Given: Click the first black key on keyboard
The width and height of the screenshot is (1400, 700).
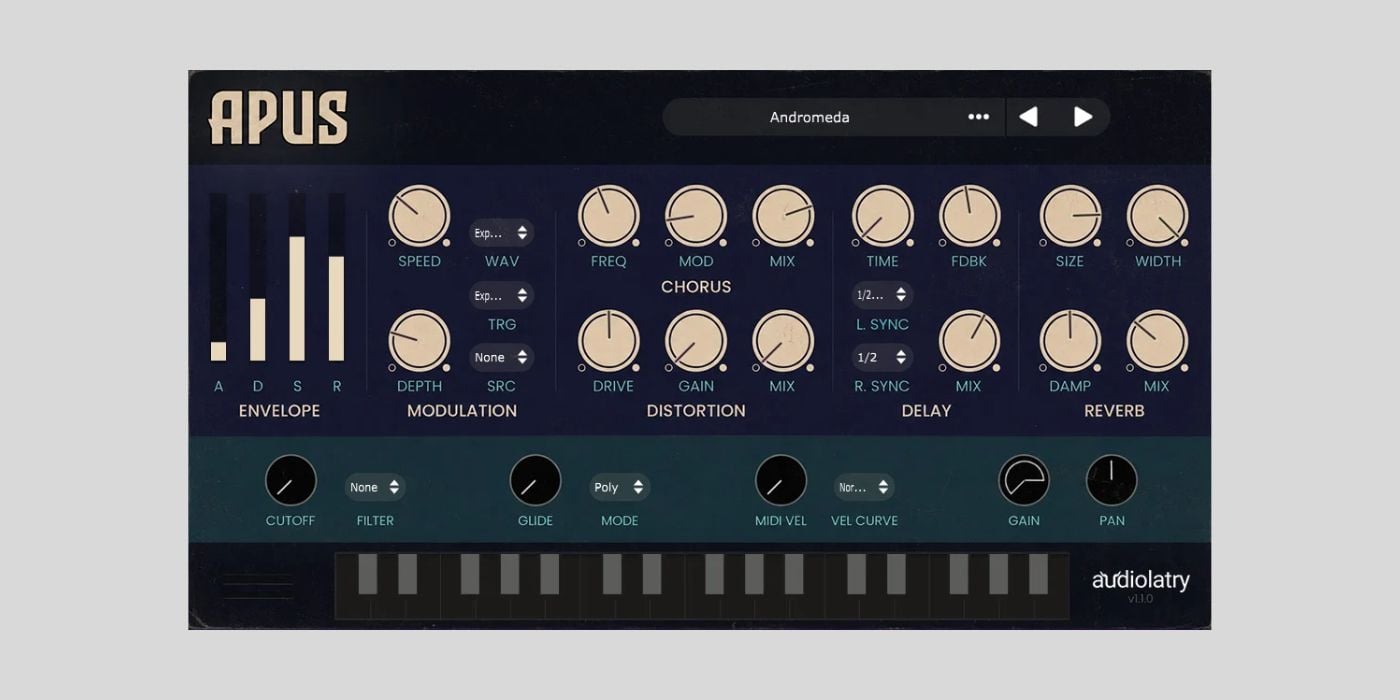Looking at the screenshot, I should [x=368, y=574].
